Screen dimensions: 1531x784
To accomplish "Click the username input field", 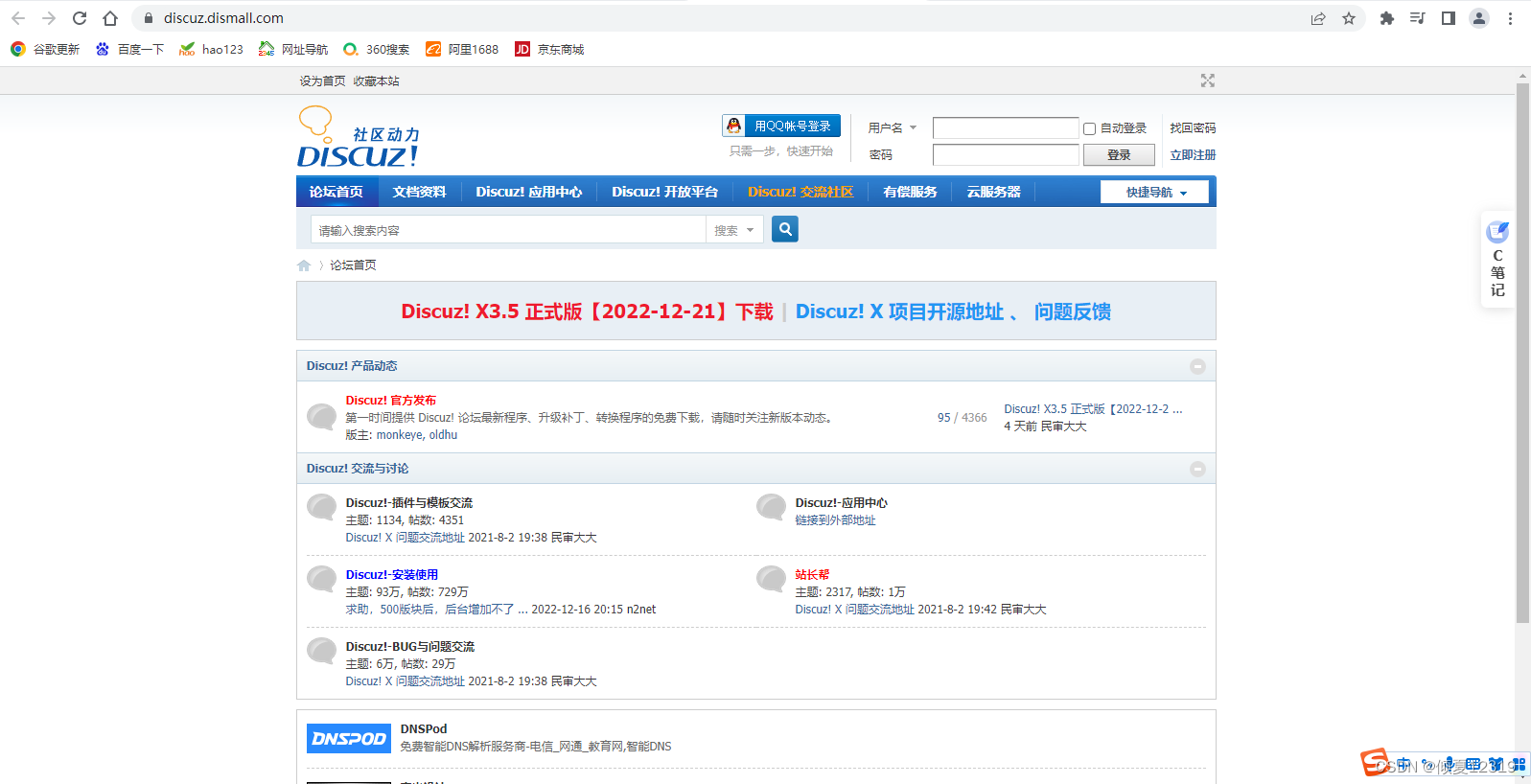I will point(1006,128).
